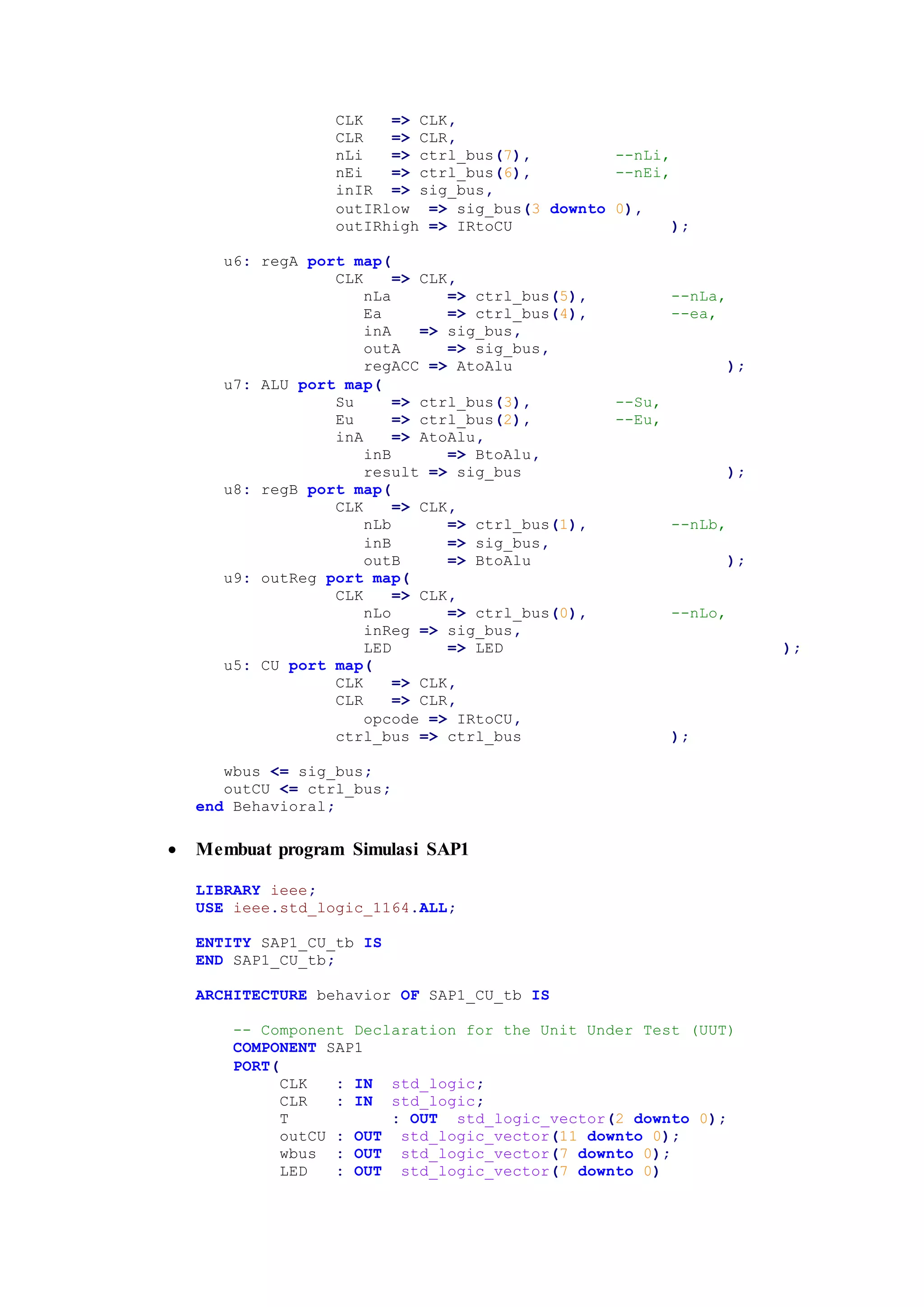The width and height of the screenshot is (924, 1307).
Task: Select the USE ieee.std_logic_1164.ALL line
Action: (325, 908)
